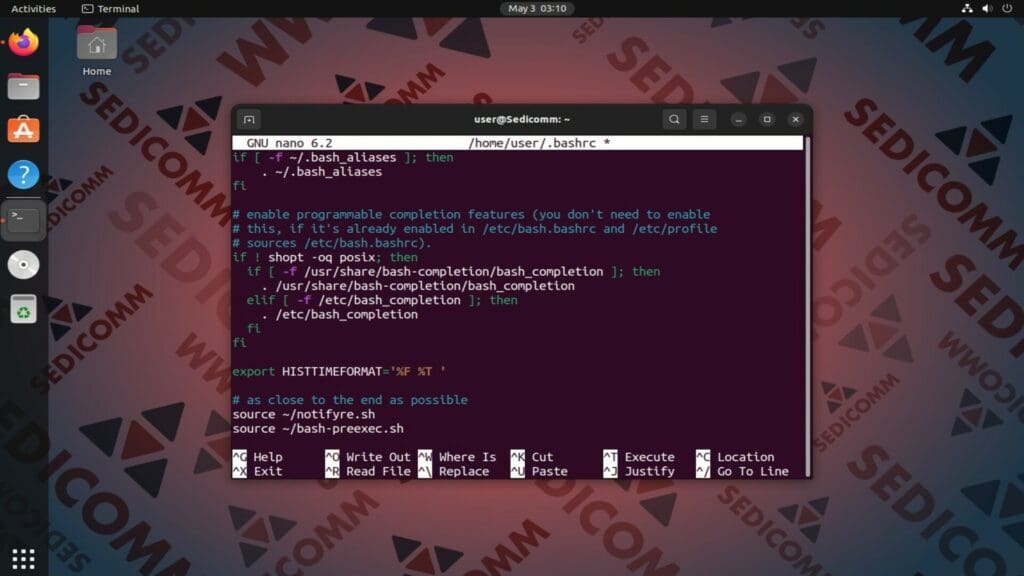
Task: Close the terminal window
Action: coord(795,120)
